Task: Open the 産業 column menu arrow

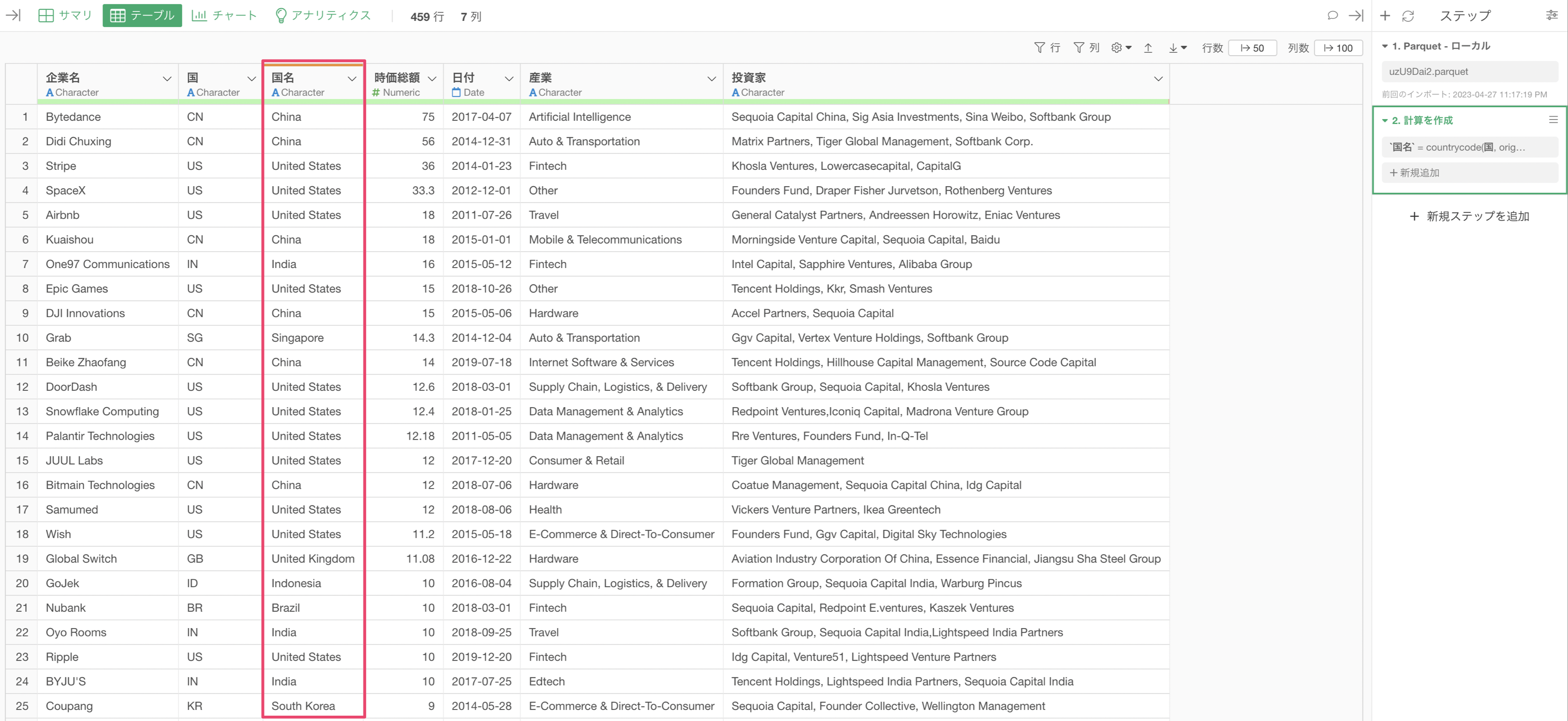Action: (x=712, y=79)
